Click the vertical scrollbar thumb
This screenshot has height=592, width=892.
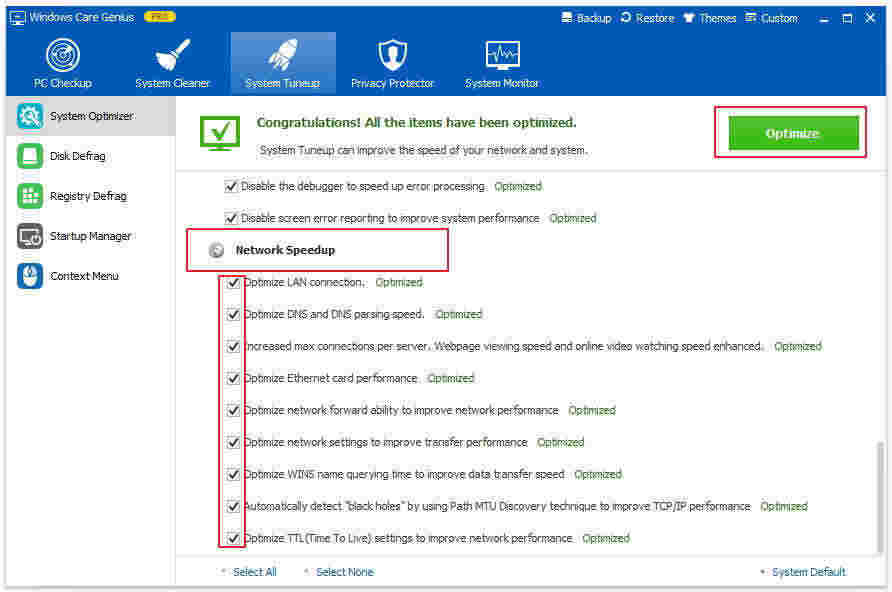(x=881, y=496)
